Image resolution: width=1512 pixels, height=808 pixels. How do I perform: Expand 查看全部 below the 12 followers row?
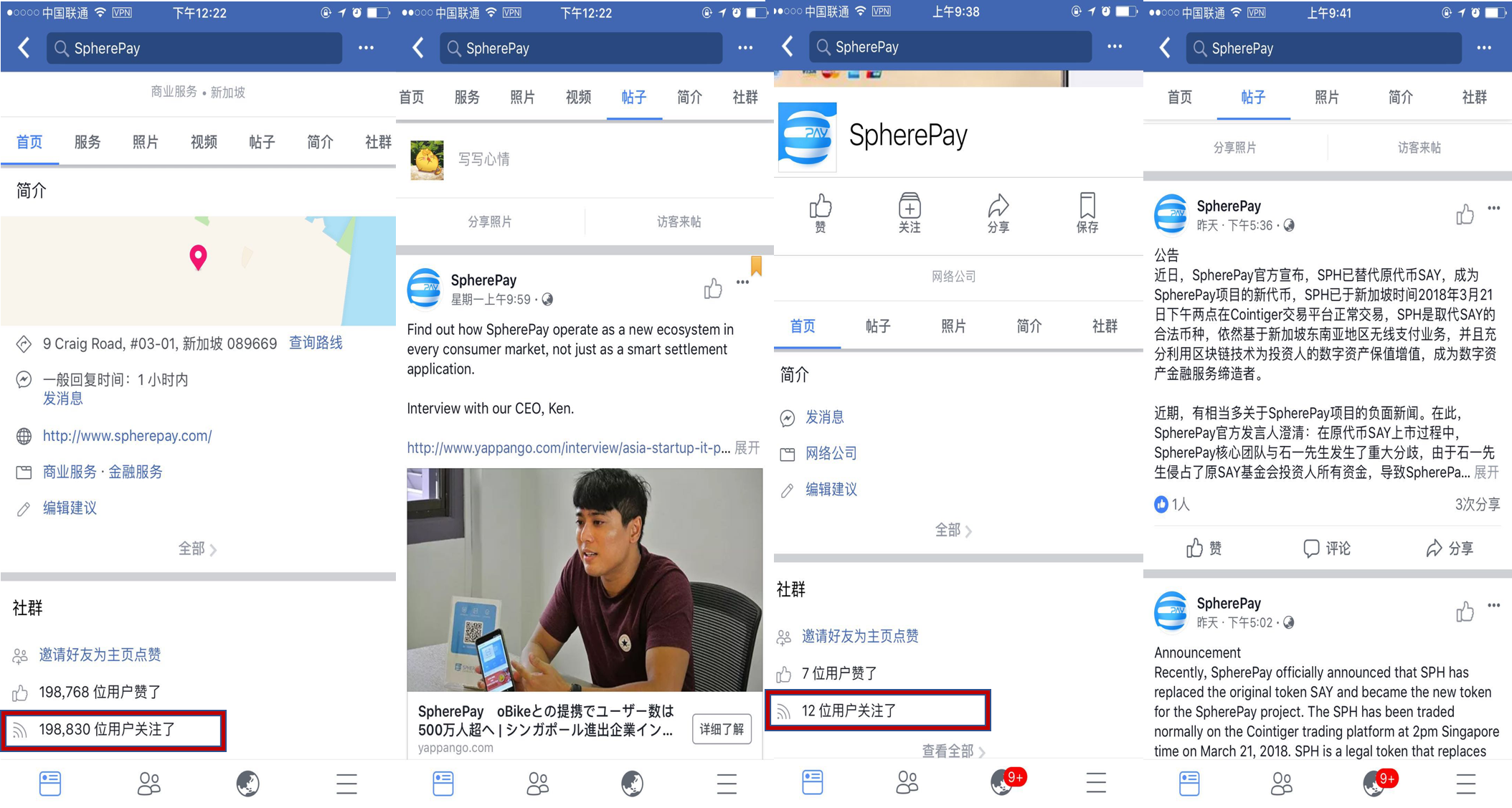point(953,751)
